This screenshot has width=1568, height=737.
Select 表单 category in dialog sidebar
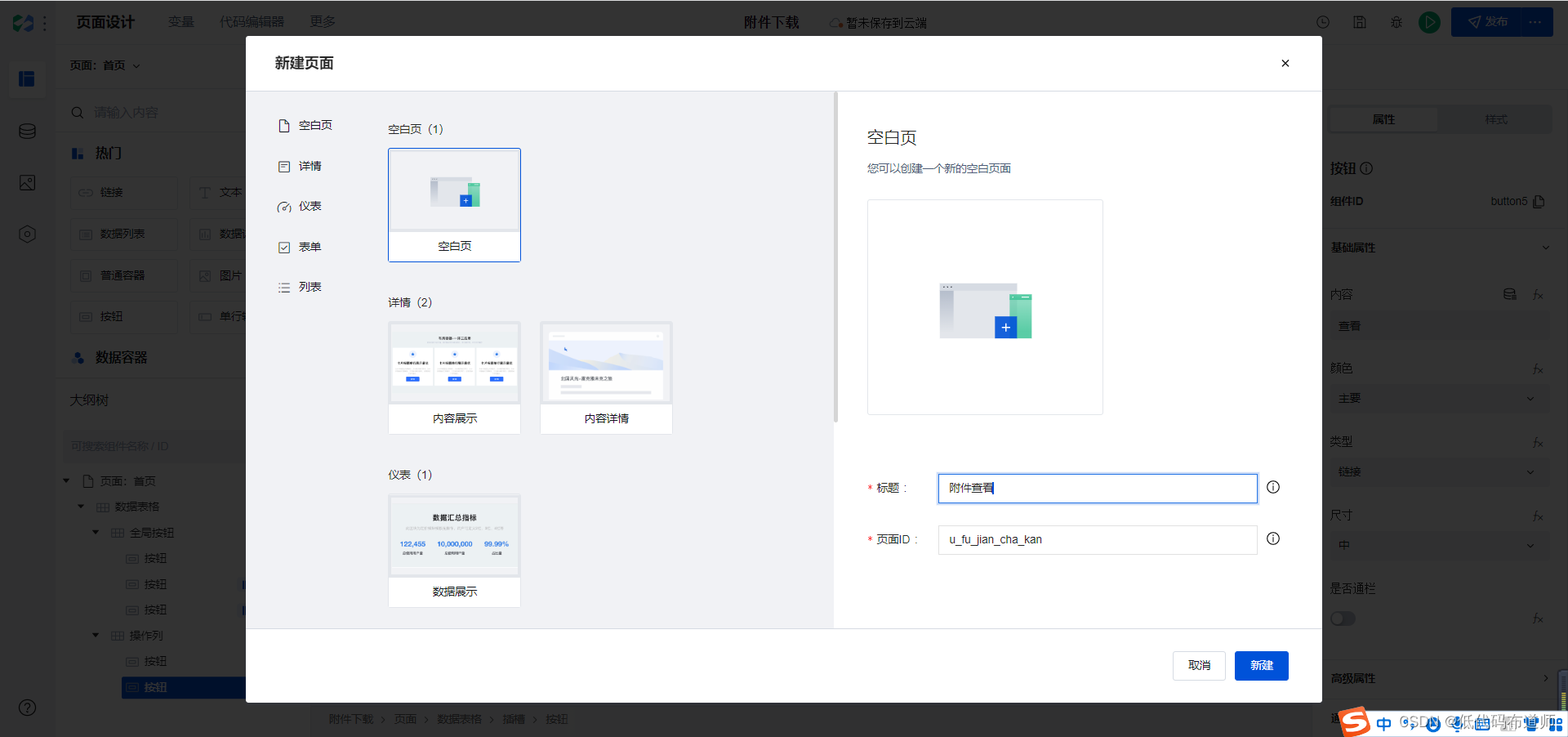(300, 247)
